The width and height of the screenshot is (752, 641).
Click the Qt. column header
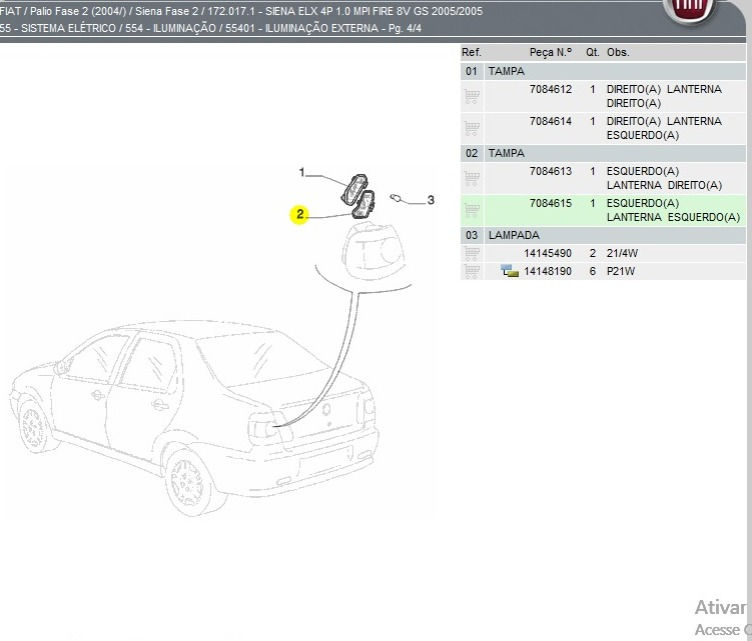[x=592, y=52]
